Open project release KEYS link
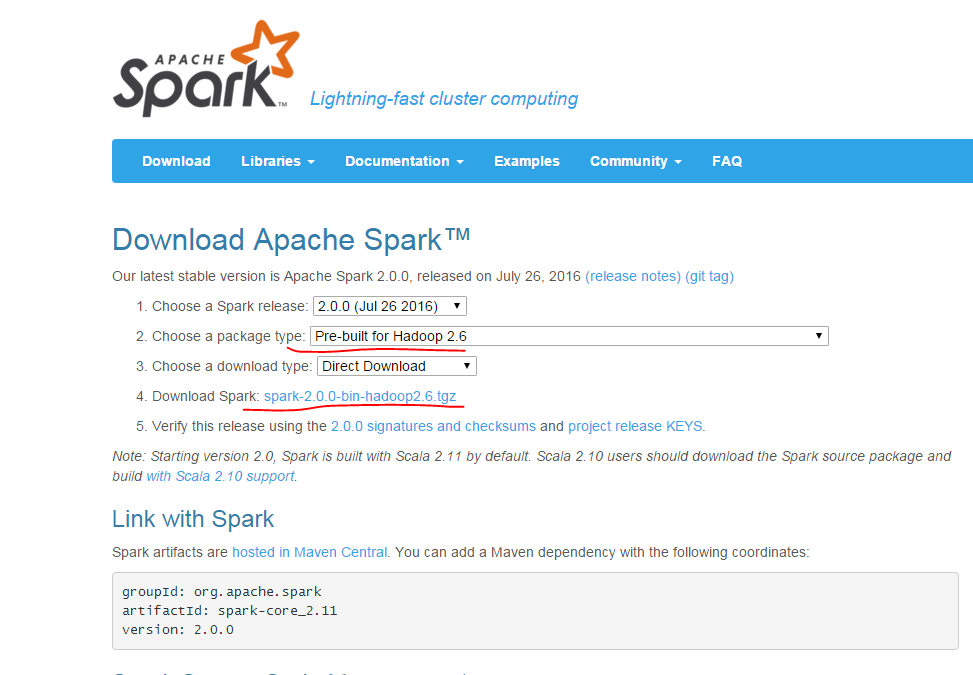The height and width of the screenshot is (675, 973). (x=635, y=426)
